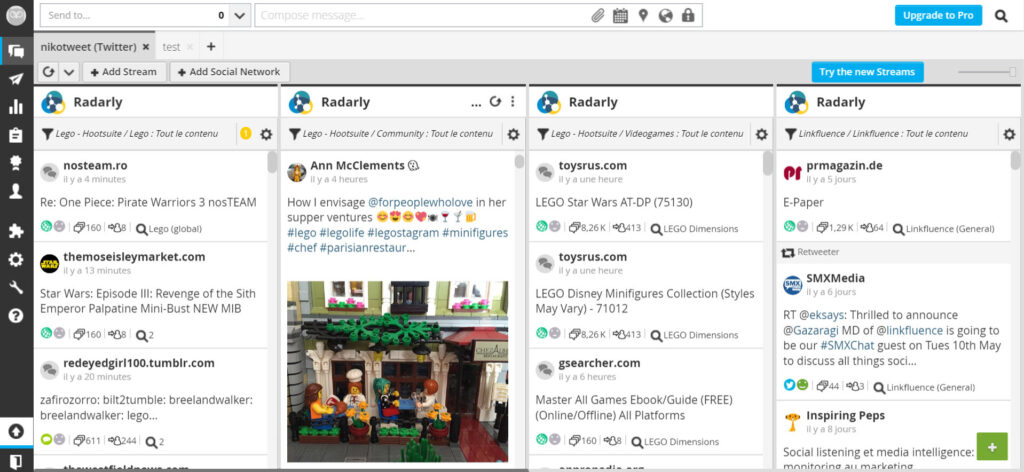The height and width of the screenshot is (472, 1024).
Task: Open the scheduling calendar icon
Action: 620,16
